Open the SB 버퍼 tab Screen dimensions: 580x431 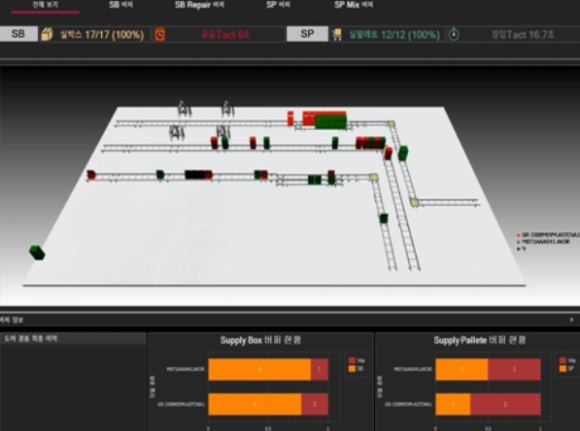point(121,5)
